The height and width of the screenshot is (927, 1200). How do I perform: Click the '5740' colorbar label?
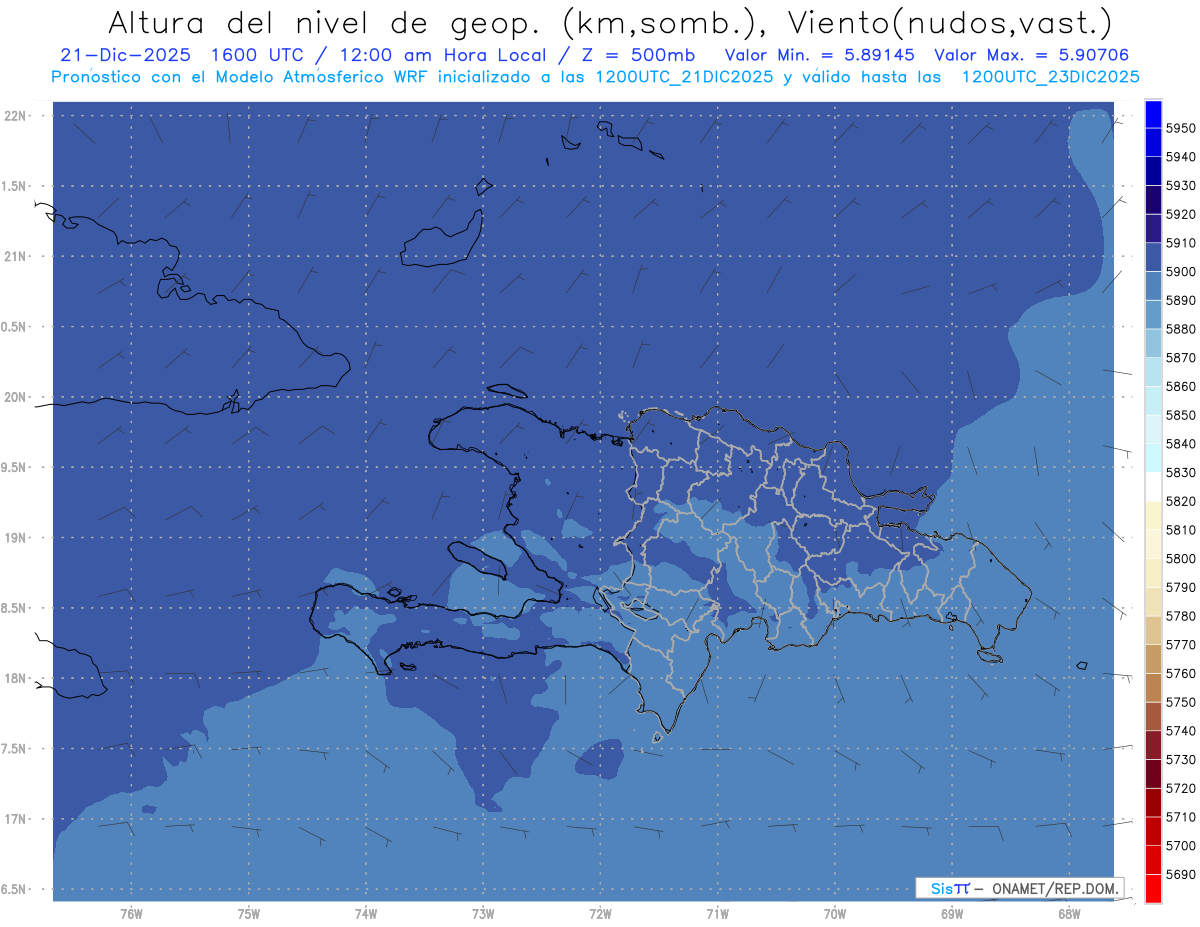1180,731
